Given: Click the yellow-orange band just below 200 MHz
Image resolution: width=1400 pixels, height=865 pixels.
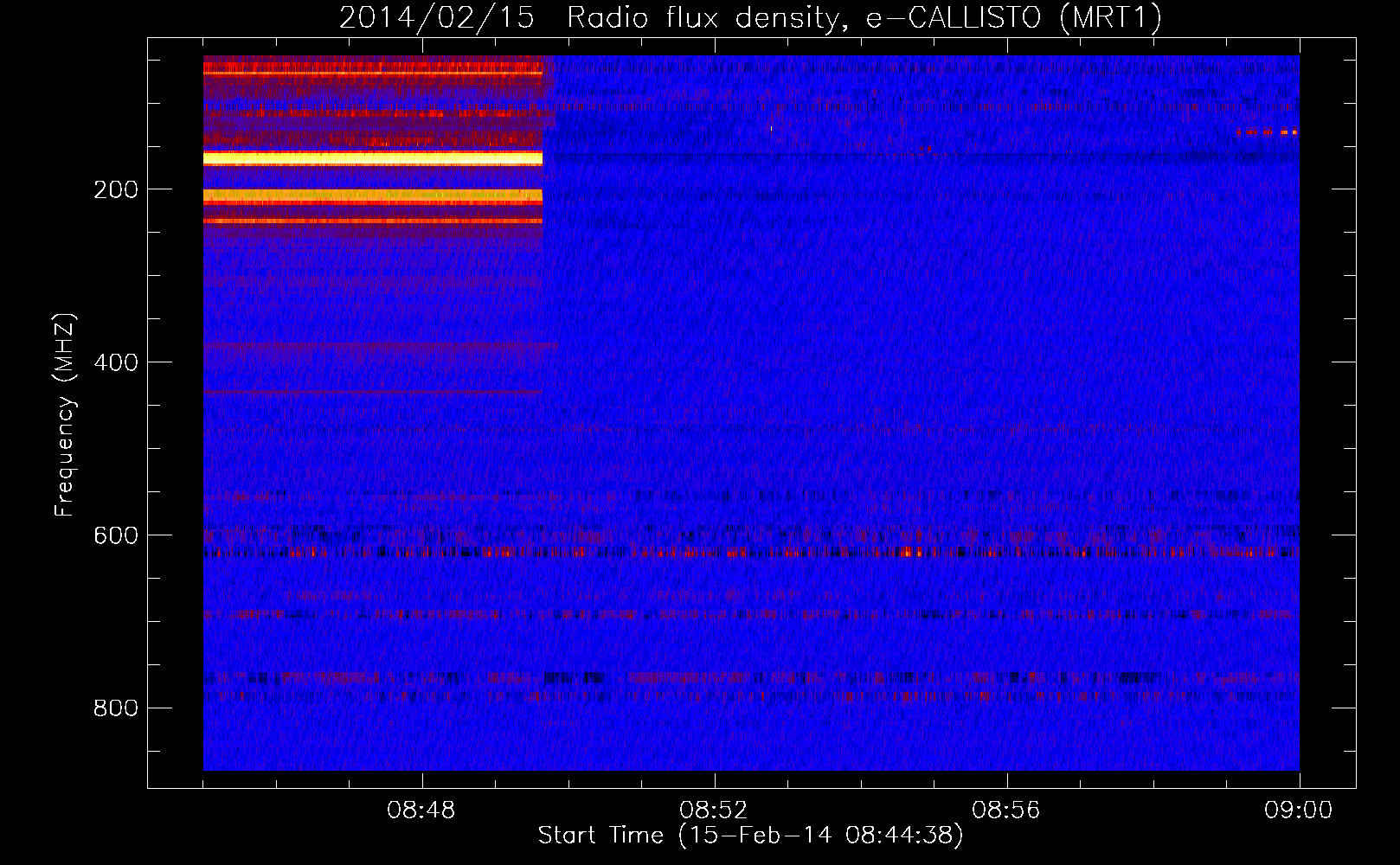Looking at the screenshot, I should (373, 197).
